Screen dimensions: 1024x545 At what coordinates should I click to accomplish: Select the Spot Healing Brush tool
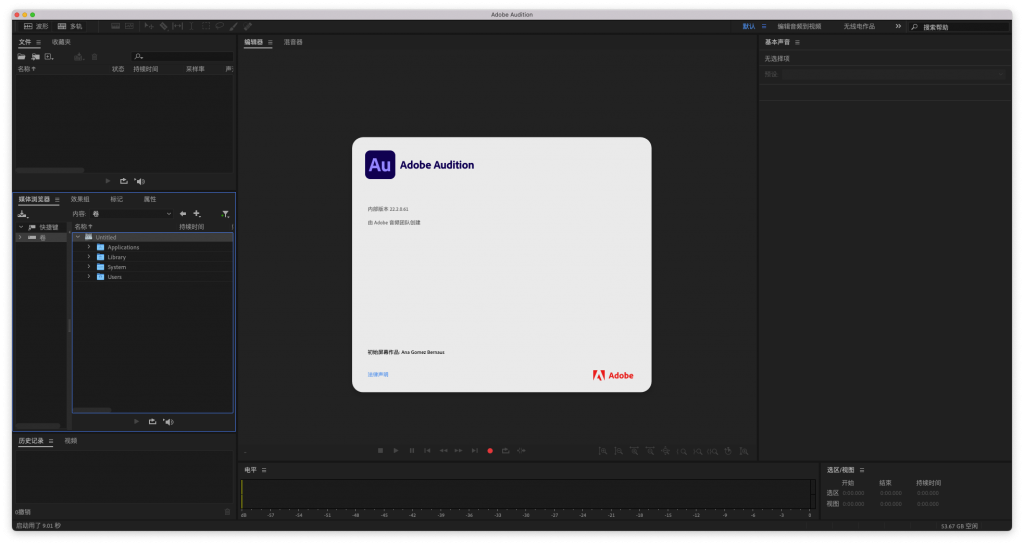[x=248, y=26]
